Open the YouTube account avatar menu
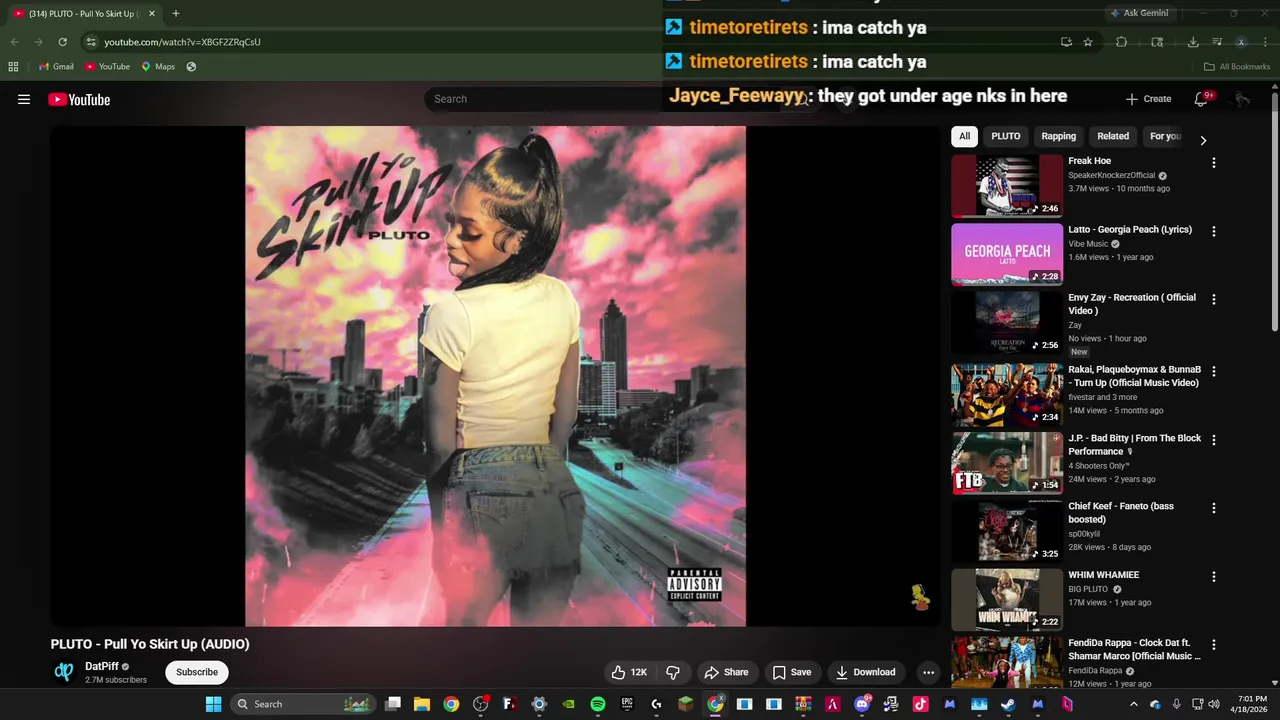Screen dimensions: 1280x720 click(x=1241, y=99)
